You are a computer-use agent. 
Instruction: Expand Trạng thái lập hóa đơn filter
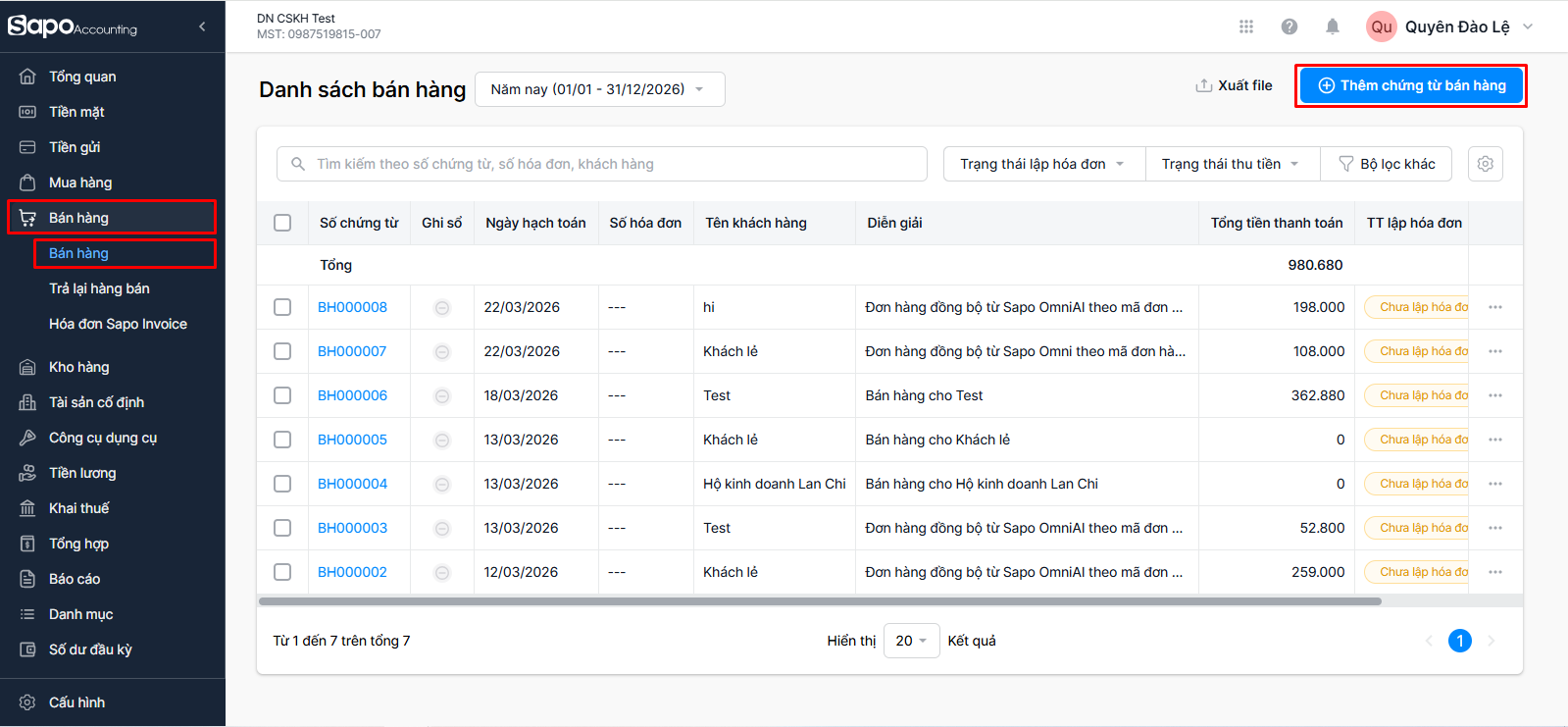coord(1043,164)
